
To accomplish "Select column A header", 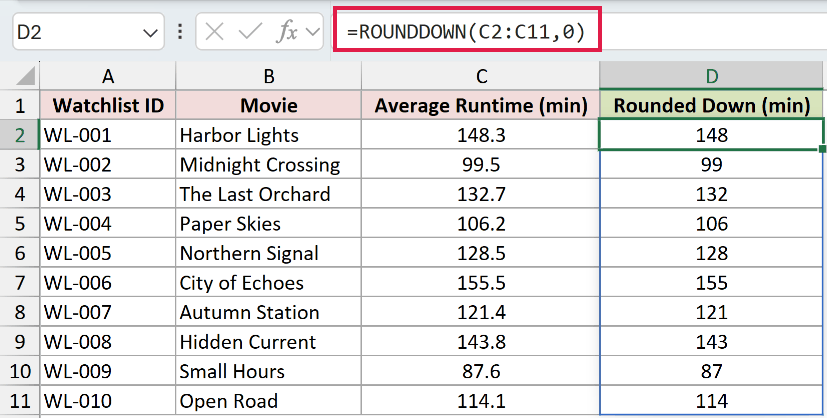I will [108, 76].
